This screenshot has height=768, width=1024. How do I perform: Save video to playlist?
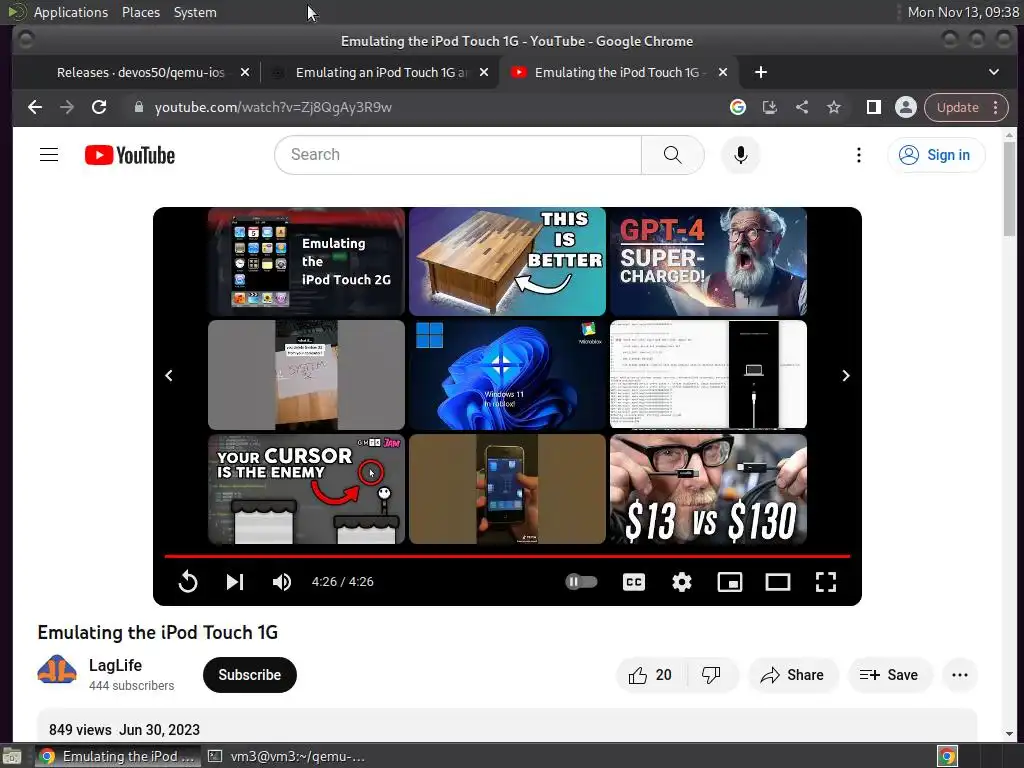coord(889,675)
